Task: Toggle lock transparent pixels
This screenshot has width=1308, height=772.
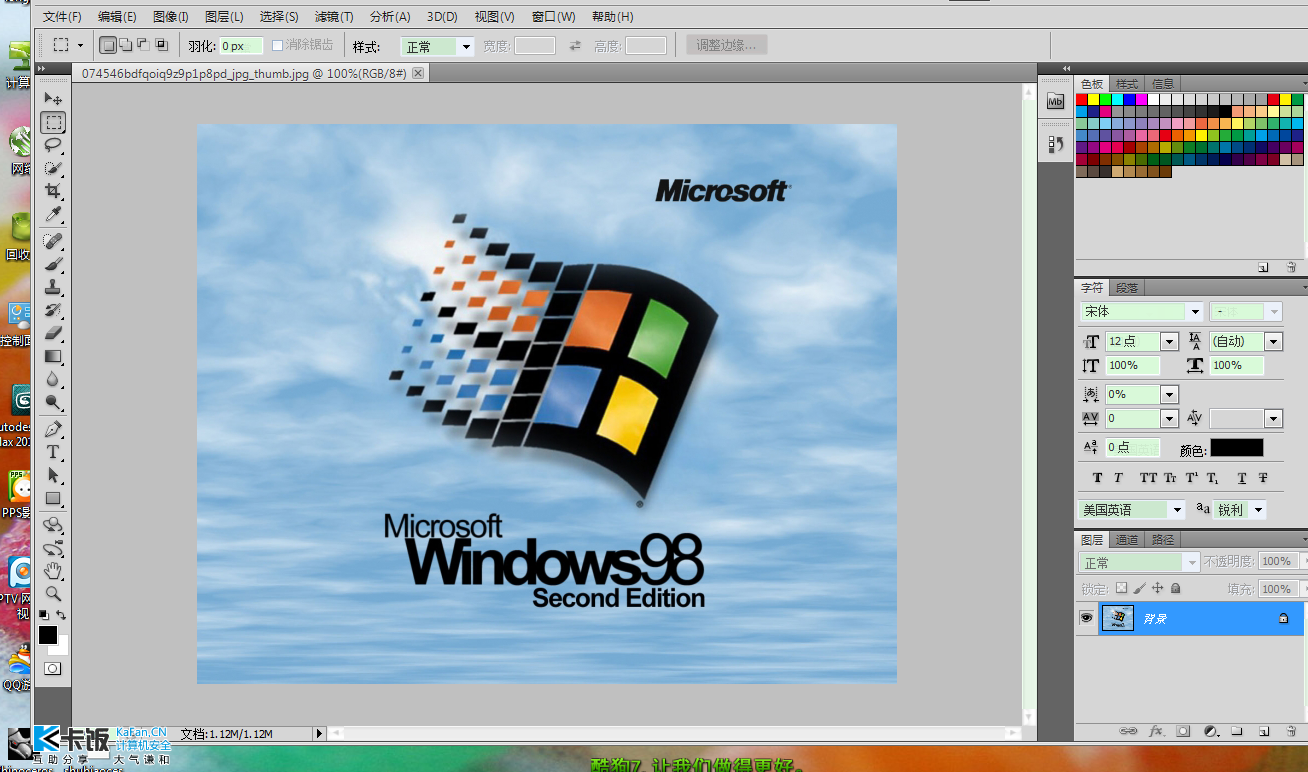Action: pyautogui.click(x=1121, y=589)
